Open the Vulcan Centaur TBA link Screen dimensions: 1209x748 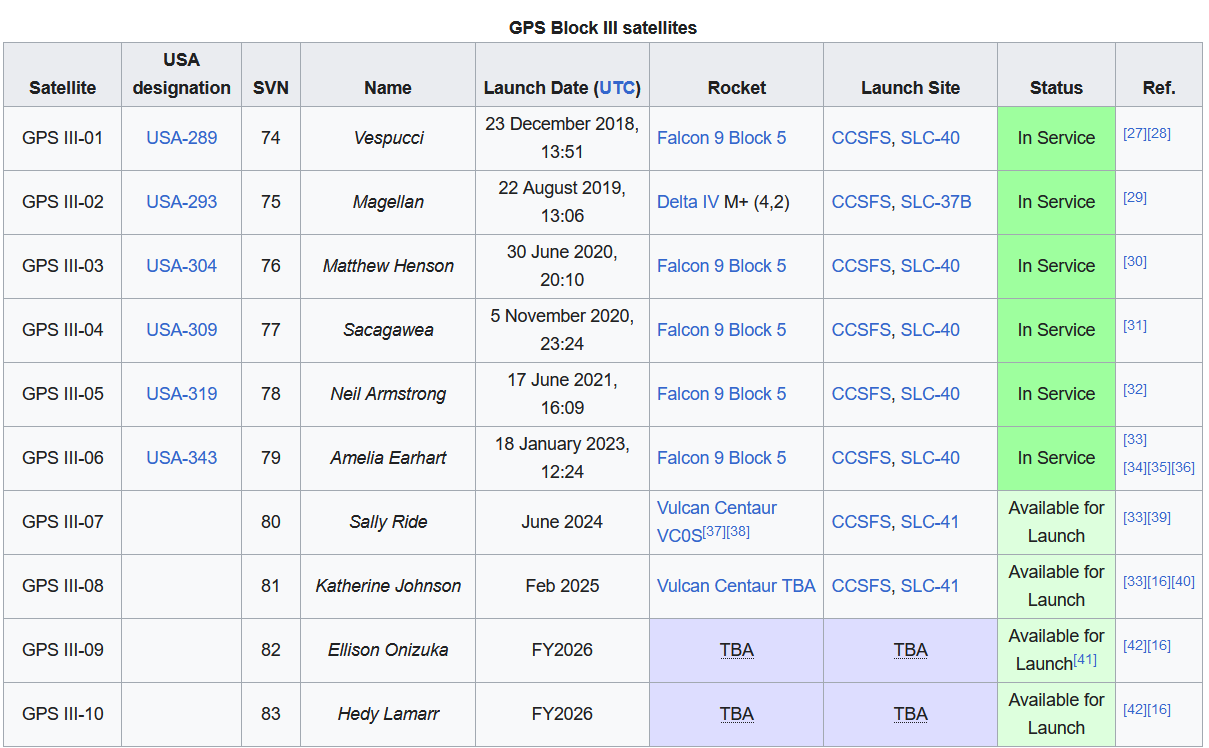click(x=736, y=586)
